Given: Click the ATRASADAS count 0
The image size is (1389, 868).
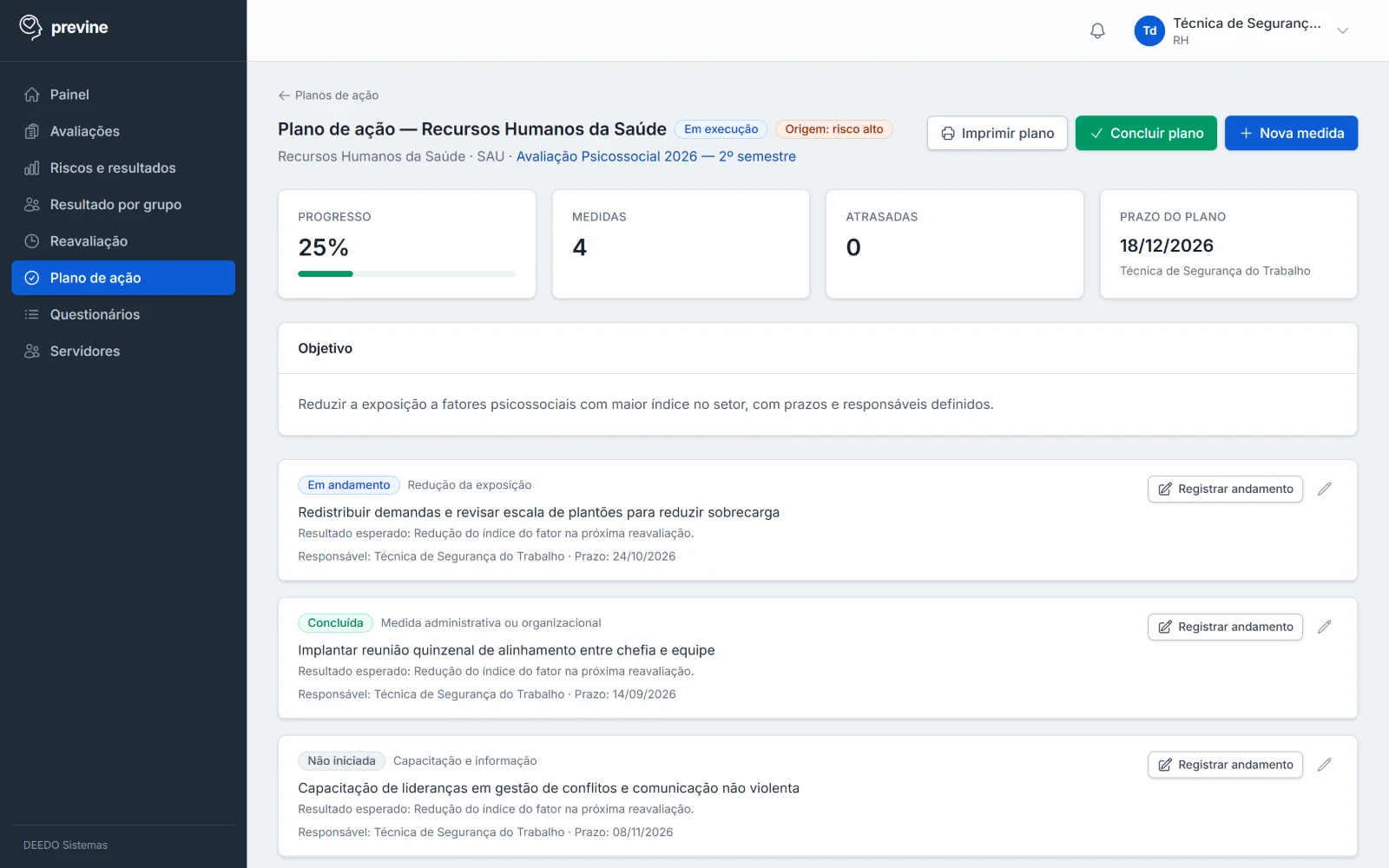Looking at the screenshot, I should click(x=853, y=247).
